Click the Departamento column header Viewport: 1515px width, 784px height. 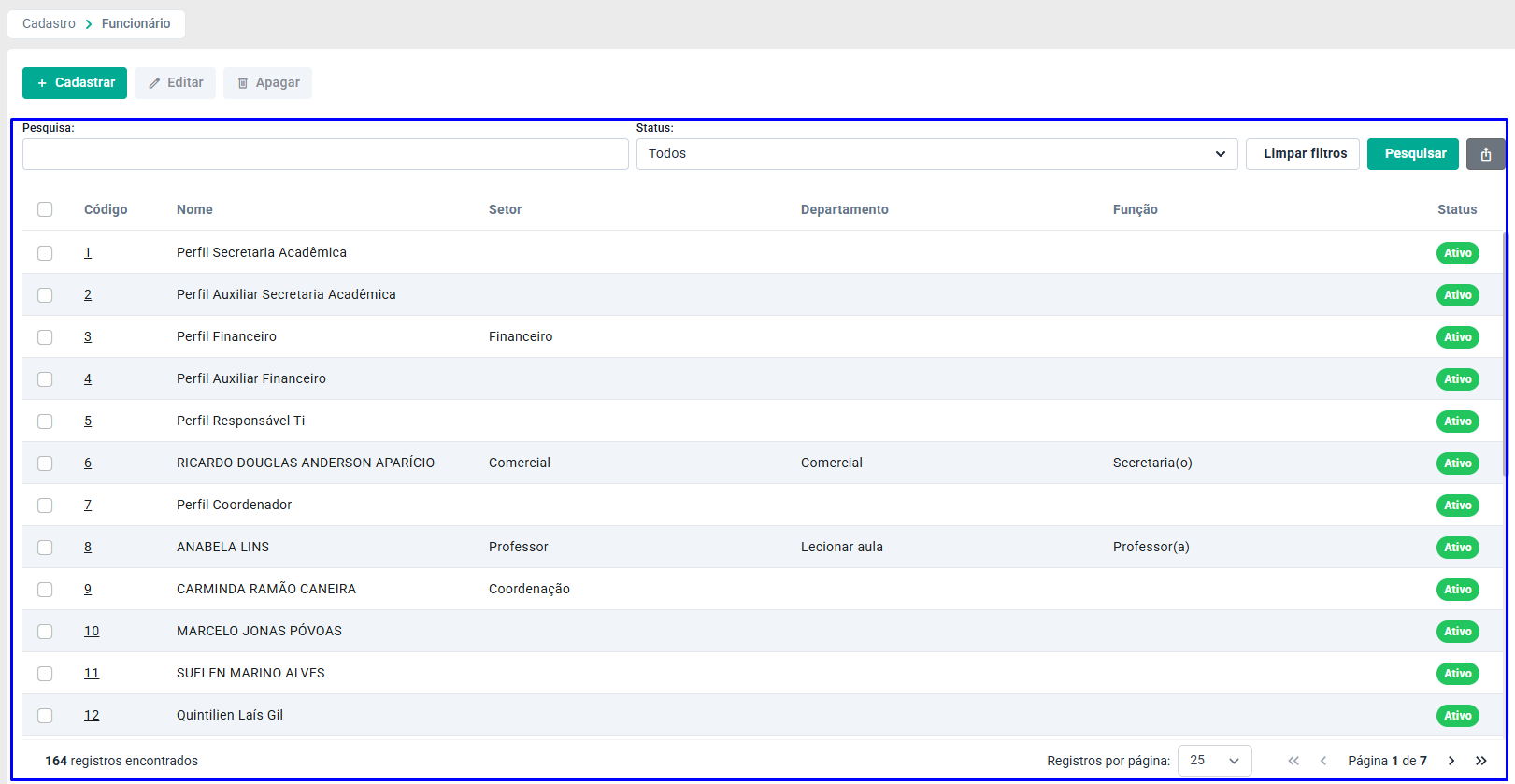[x=845, y=209]
